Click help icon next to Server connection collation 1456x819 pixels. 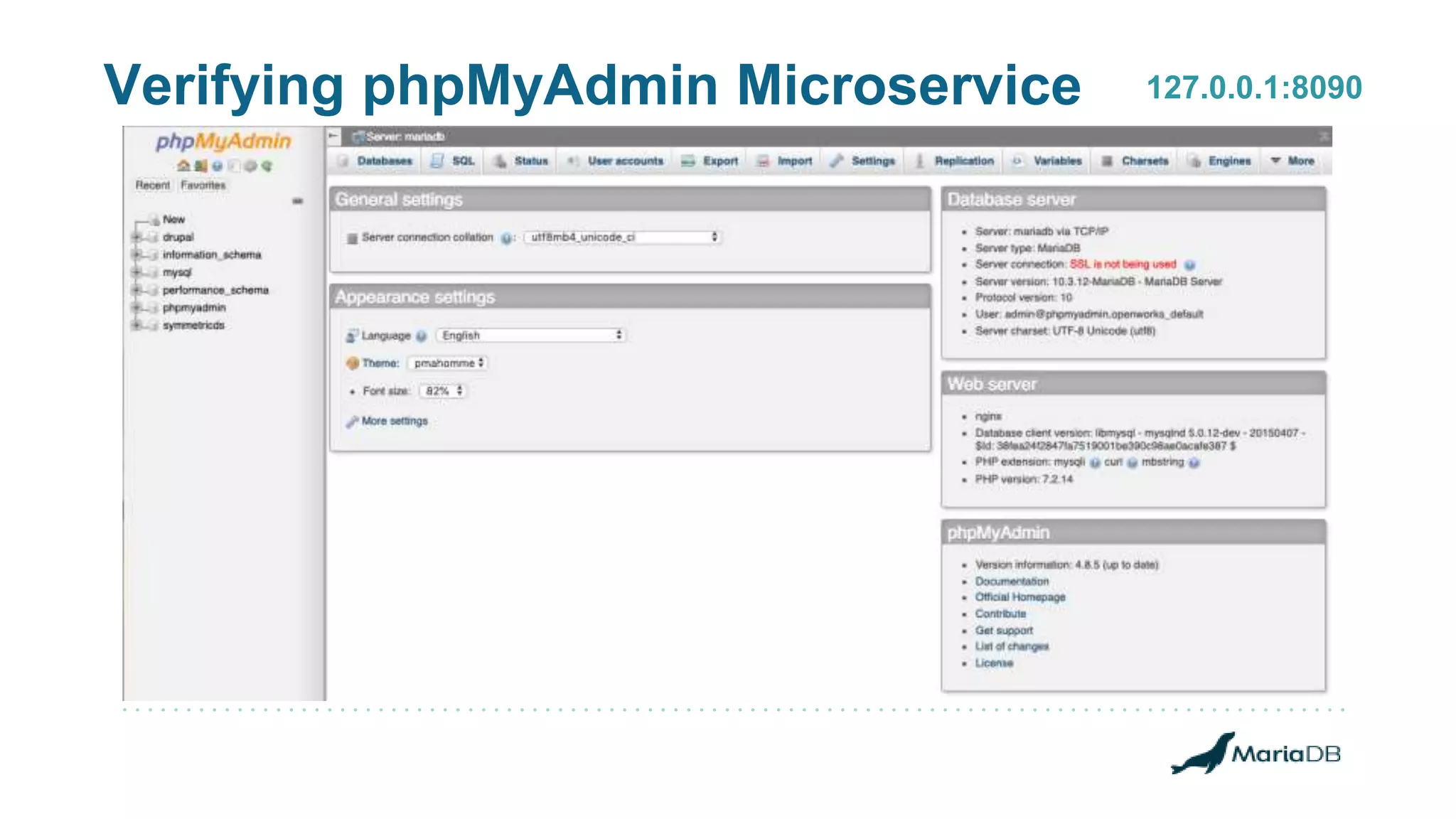click(x=505, y=238)
